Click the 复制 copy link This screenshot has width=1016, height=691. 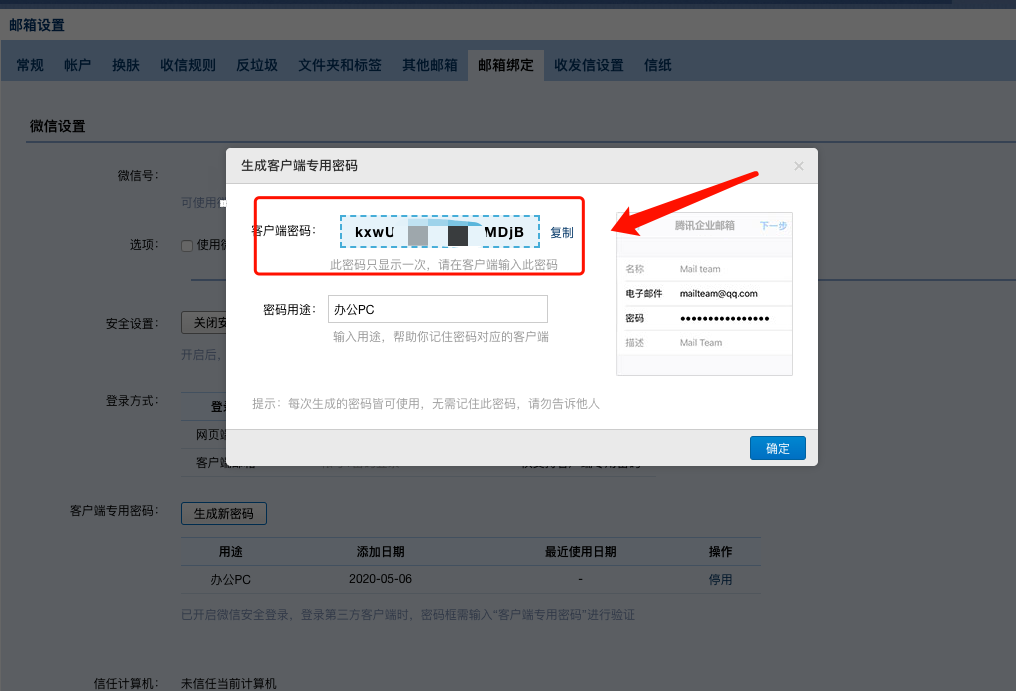(562, 233)
